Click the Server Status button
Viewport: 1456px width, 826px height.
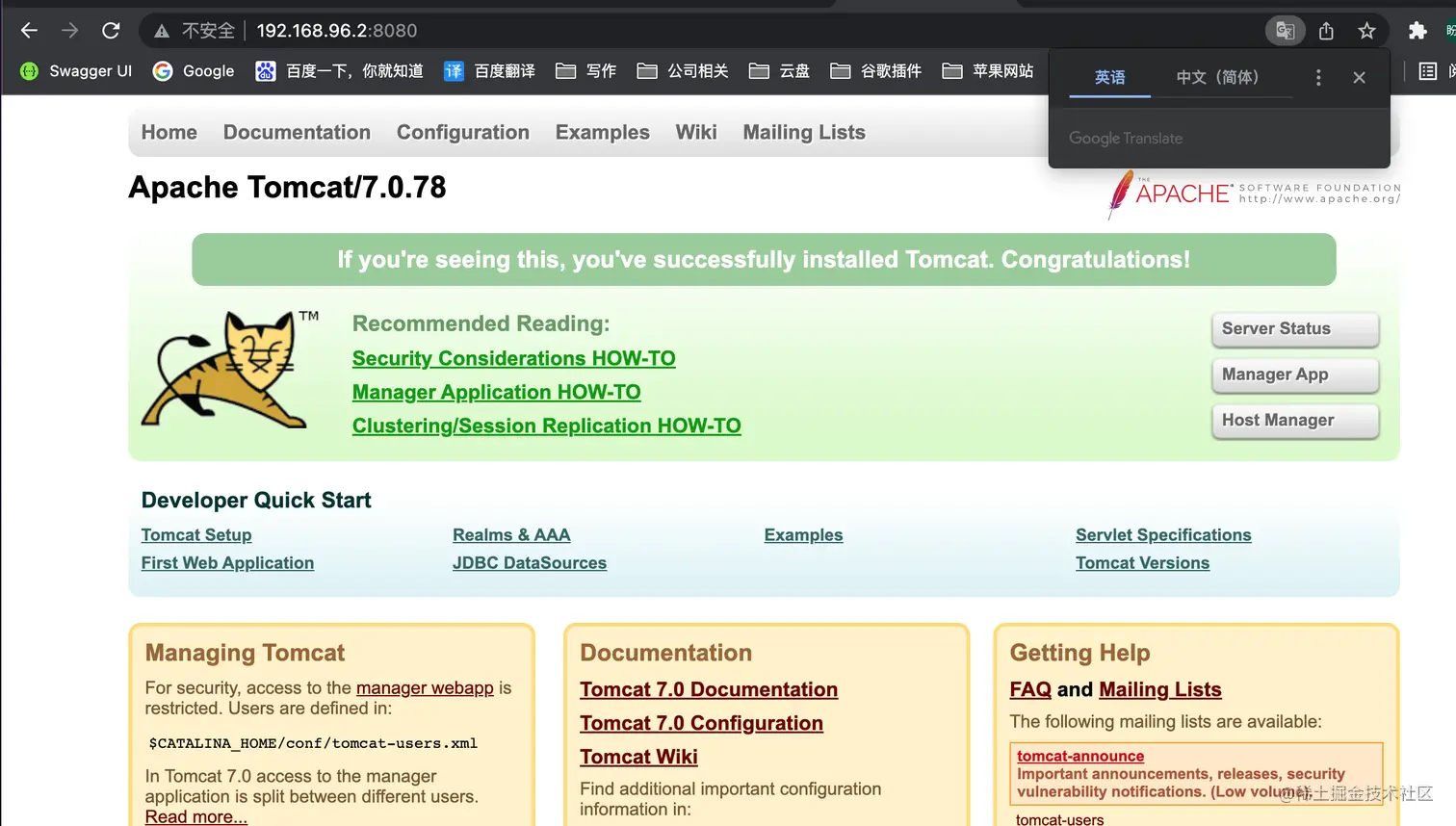1295,329
